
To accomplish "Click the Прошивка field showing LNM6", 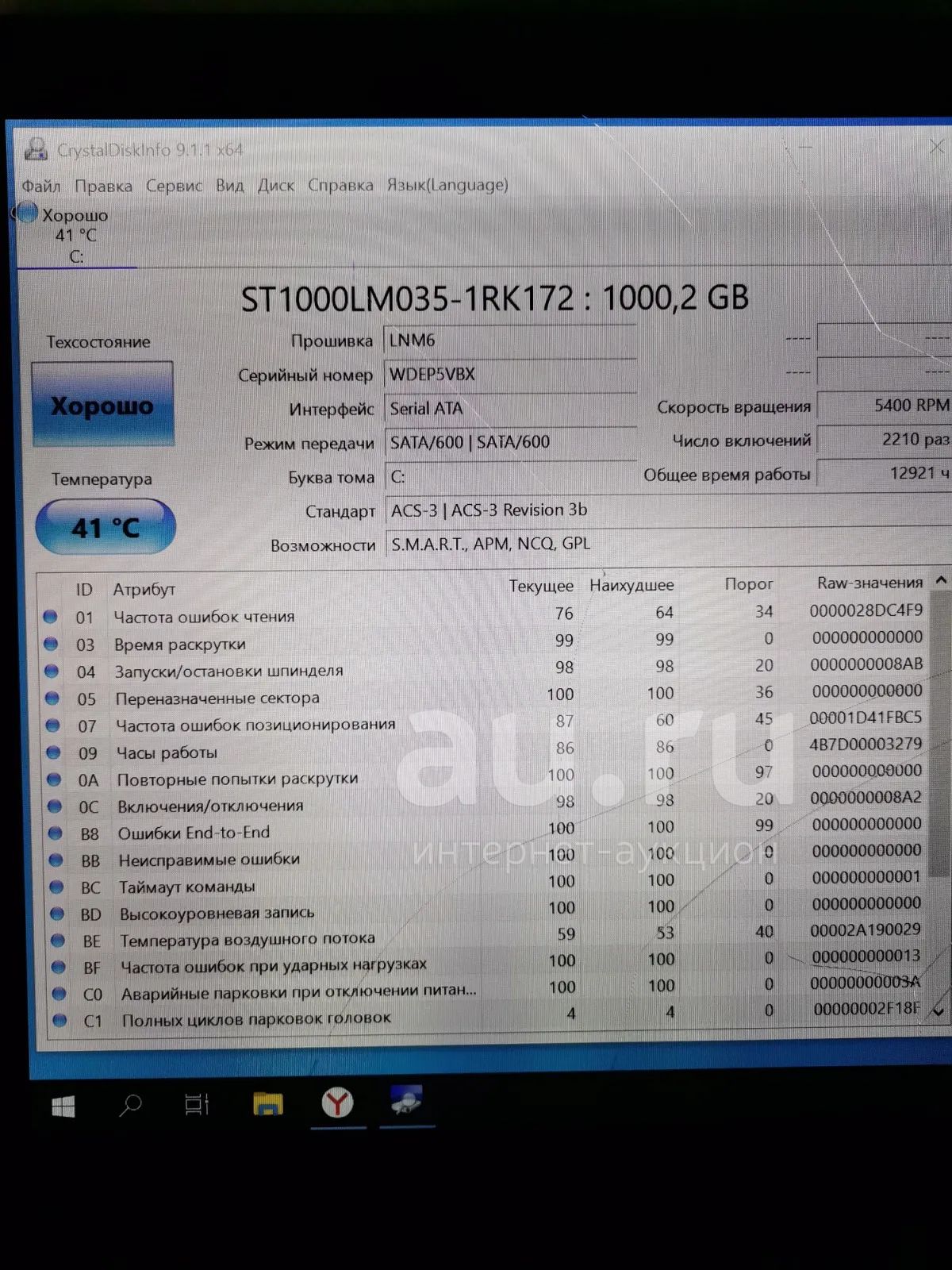I will tap(510, 341).
